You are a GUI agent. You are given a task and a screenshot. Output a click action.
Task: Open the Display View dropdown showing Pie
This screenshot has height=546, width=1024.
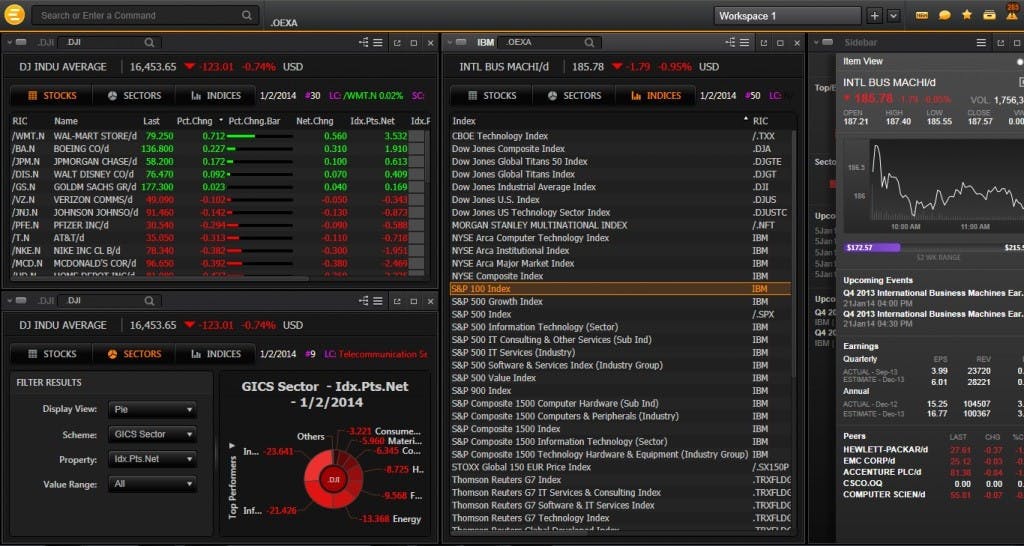click(x=152, y=410)
